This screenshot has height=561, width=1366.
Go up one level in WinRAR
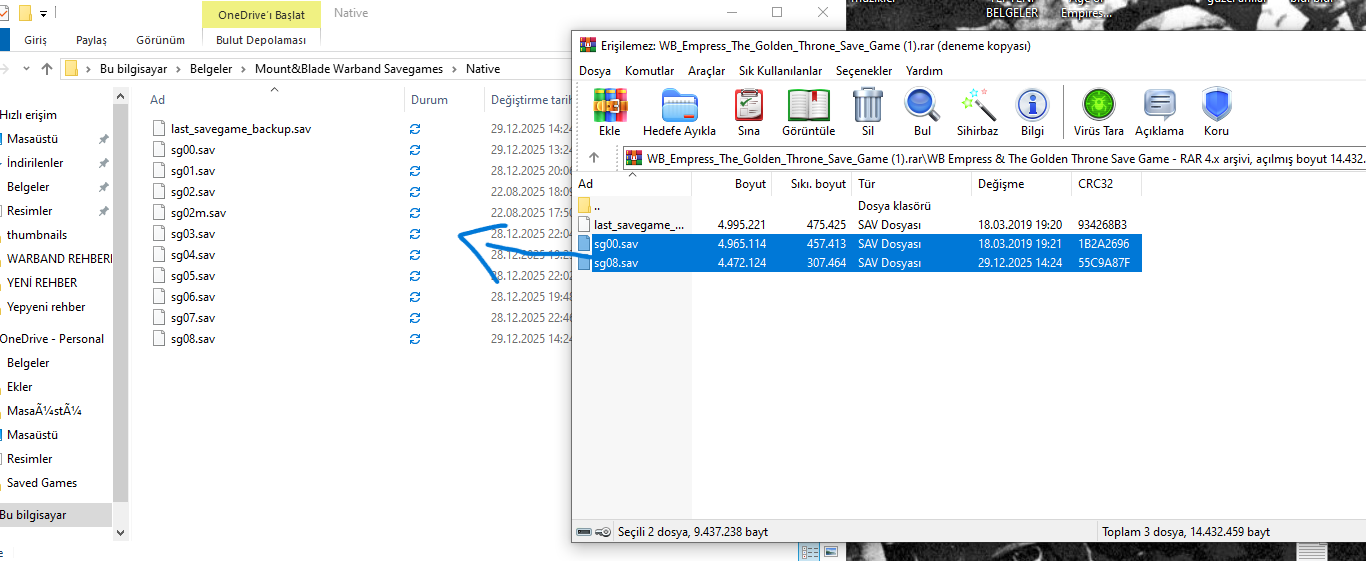pyautogui.click(x=594, y=158)
